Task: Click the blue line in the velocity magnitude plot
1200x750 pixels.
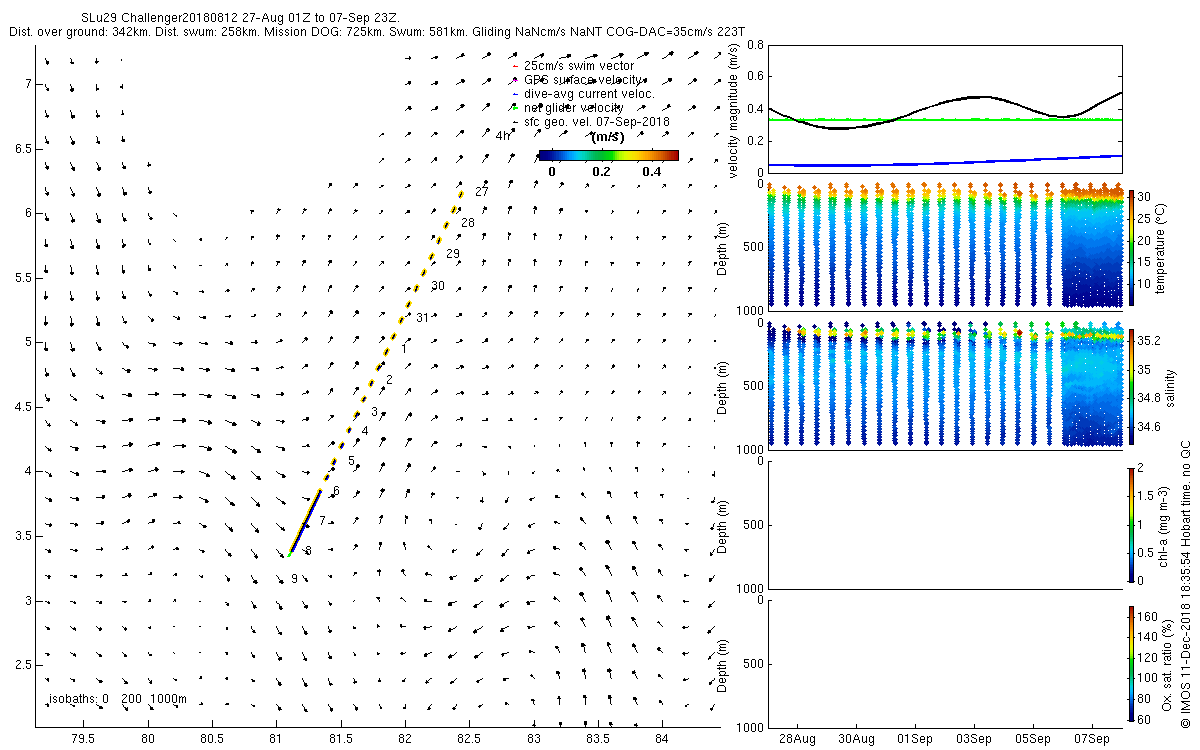Action: click(945, 162)
